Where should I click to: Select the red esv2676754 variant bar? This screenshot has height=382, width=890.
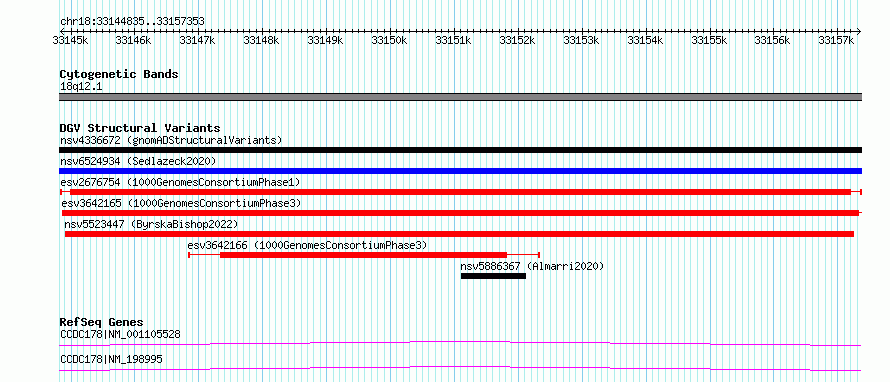pos(460,192)
